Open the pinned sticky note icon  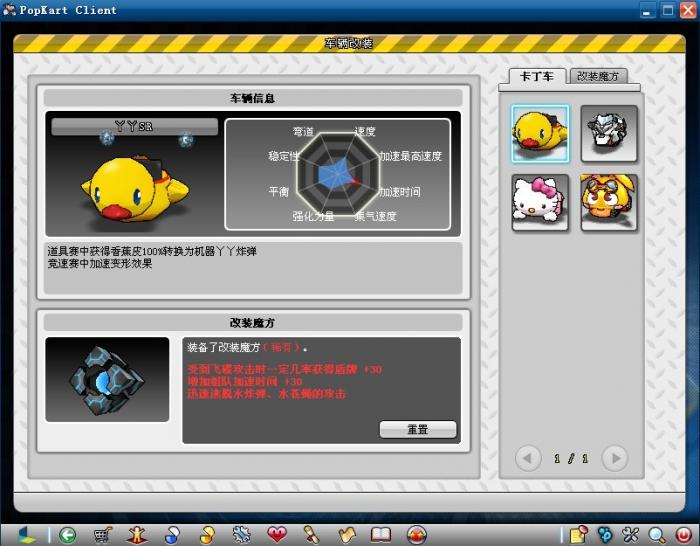579,534
